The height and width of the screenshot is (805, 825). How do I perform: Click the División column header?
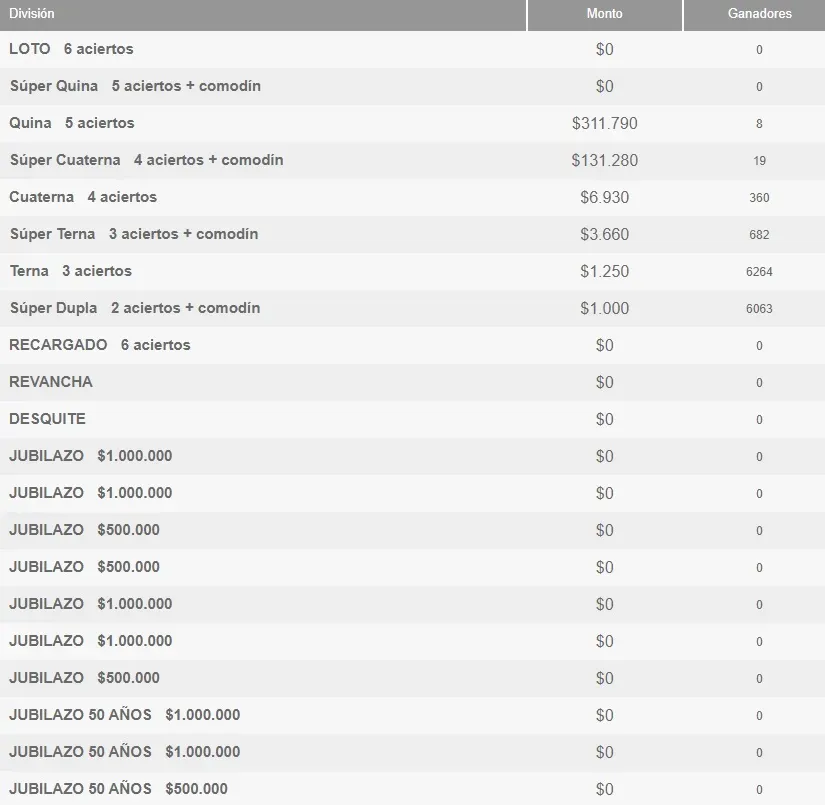tap(31, 14)
